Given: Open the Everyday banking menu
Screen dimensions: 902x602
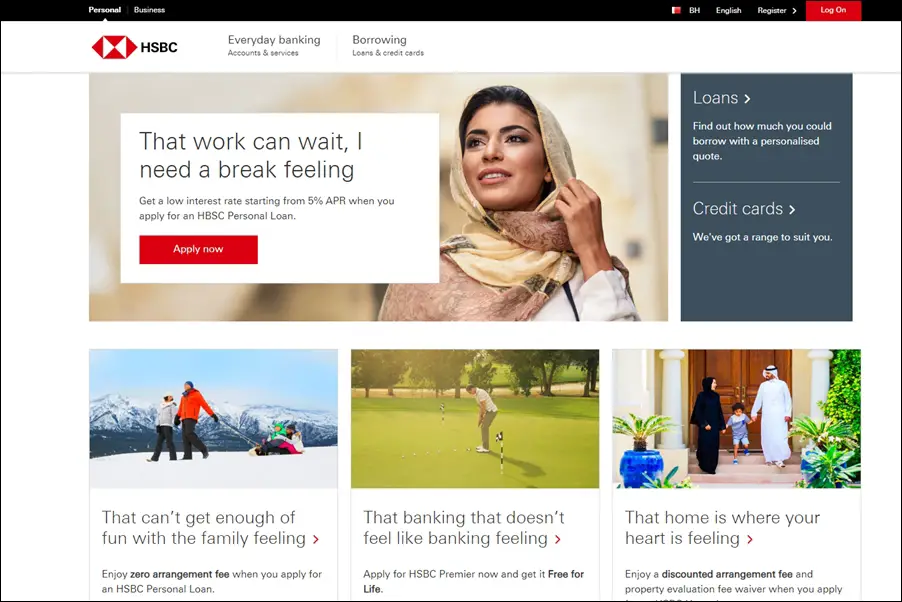Looking at the screenshot, I should tap(274, 45).
